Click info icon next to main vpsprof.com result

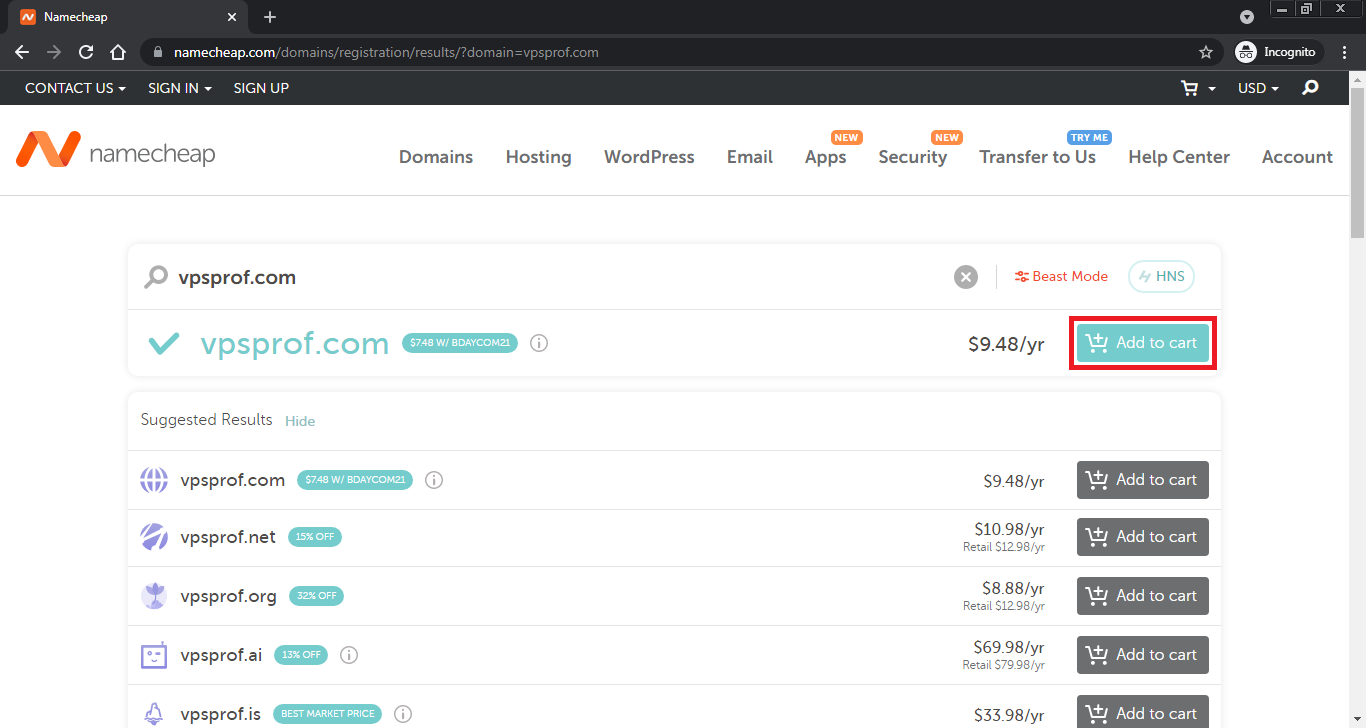(x=539, y=343)
